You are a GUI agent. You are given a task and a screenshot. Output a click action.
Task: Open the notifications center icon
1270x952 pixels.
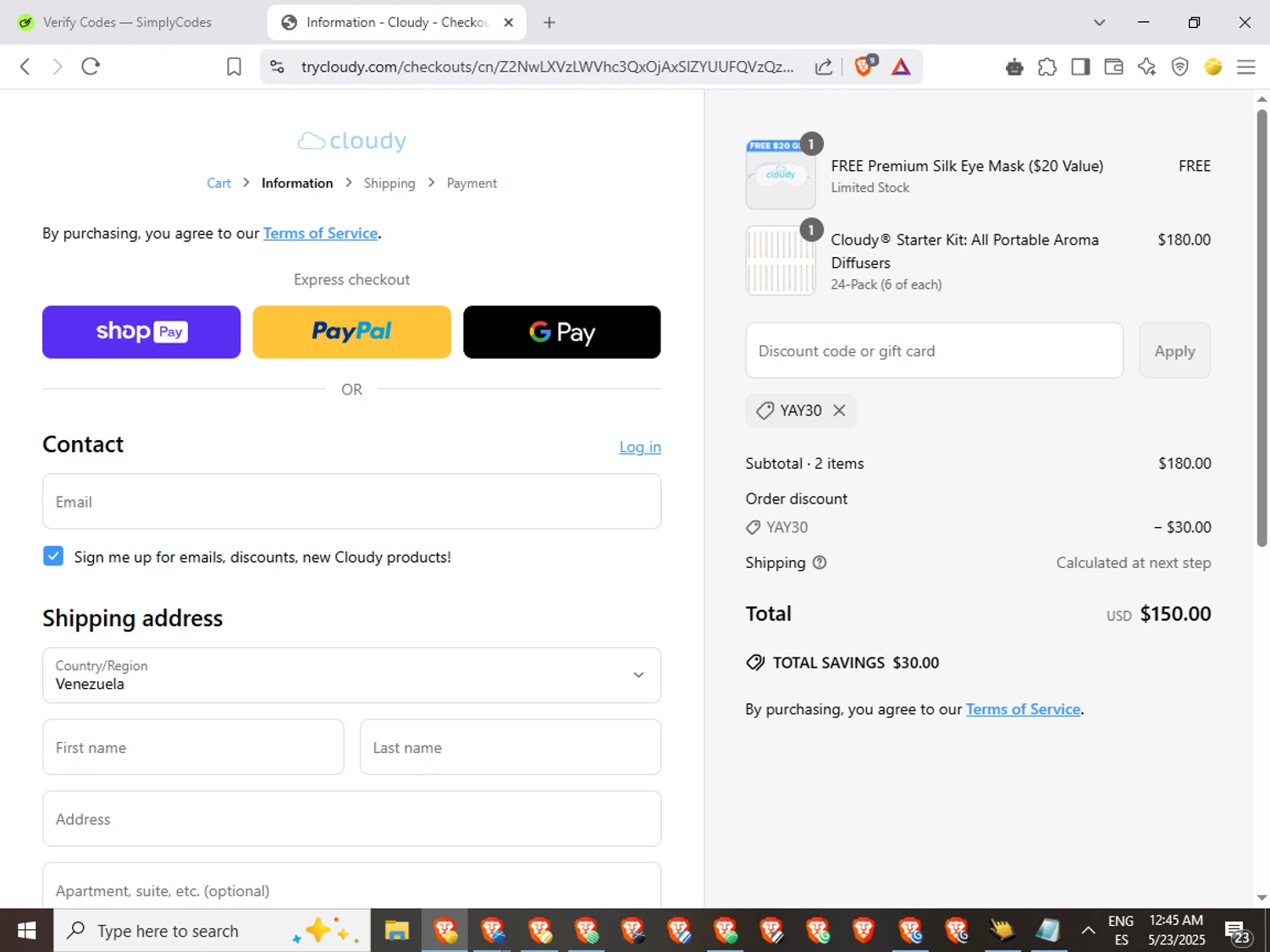point(1237,933)
